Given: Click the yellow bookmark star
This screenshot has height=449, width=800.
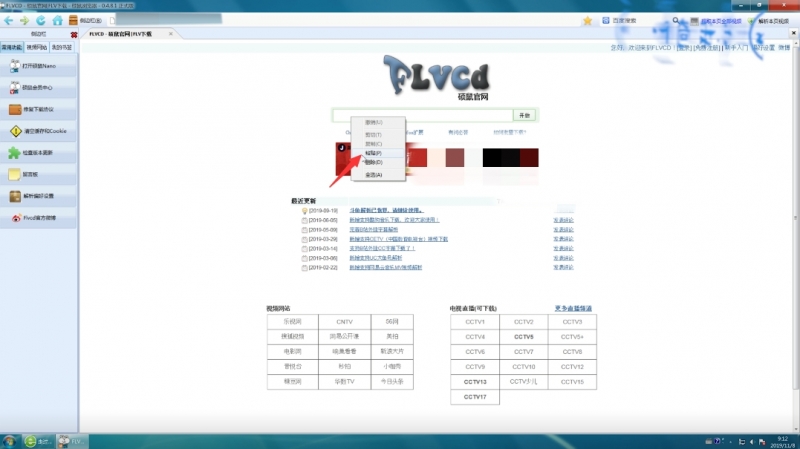Looking at the screenshot, I should coord(587,20).
